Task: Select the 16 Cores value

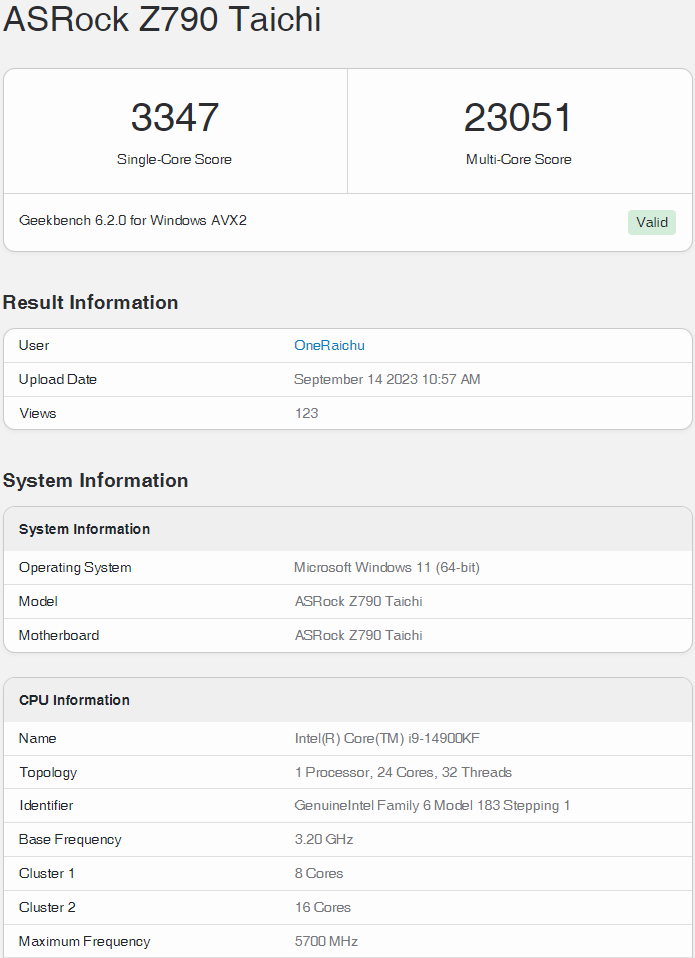Action: [x=322, y=907]
